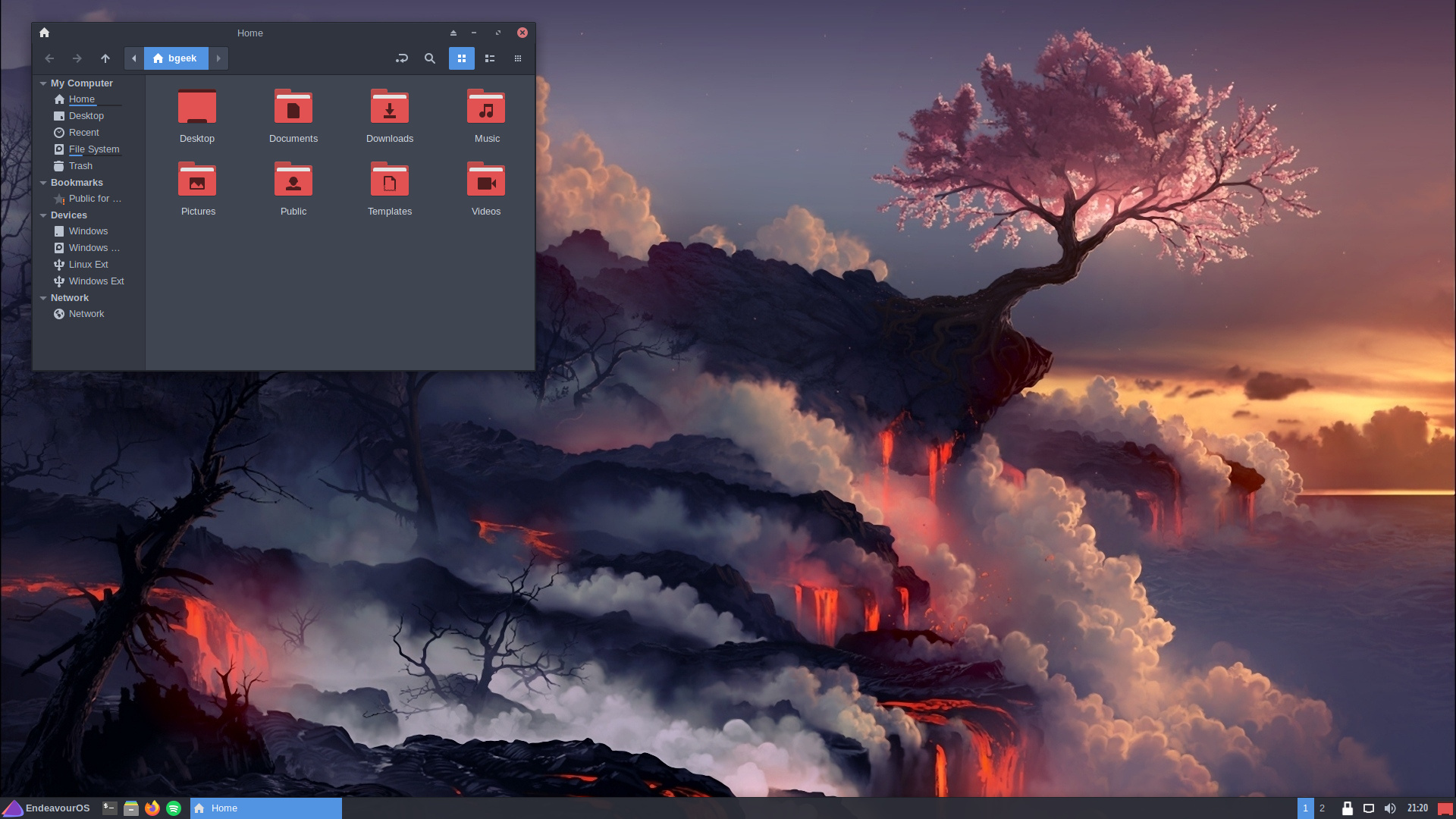Launch Firefox from the taskbar

pyautogui.click(x=152, y=808)
